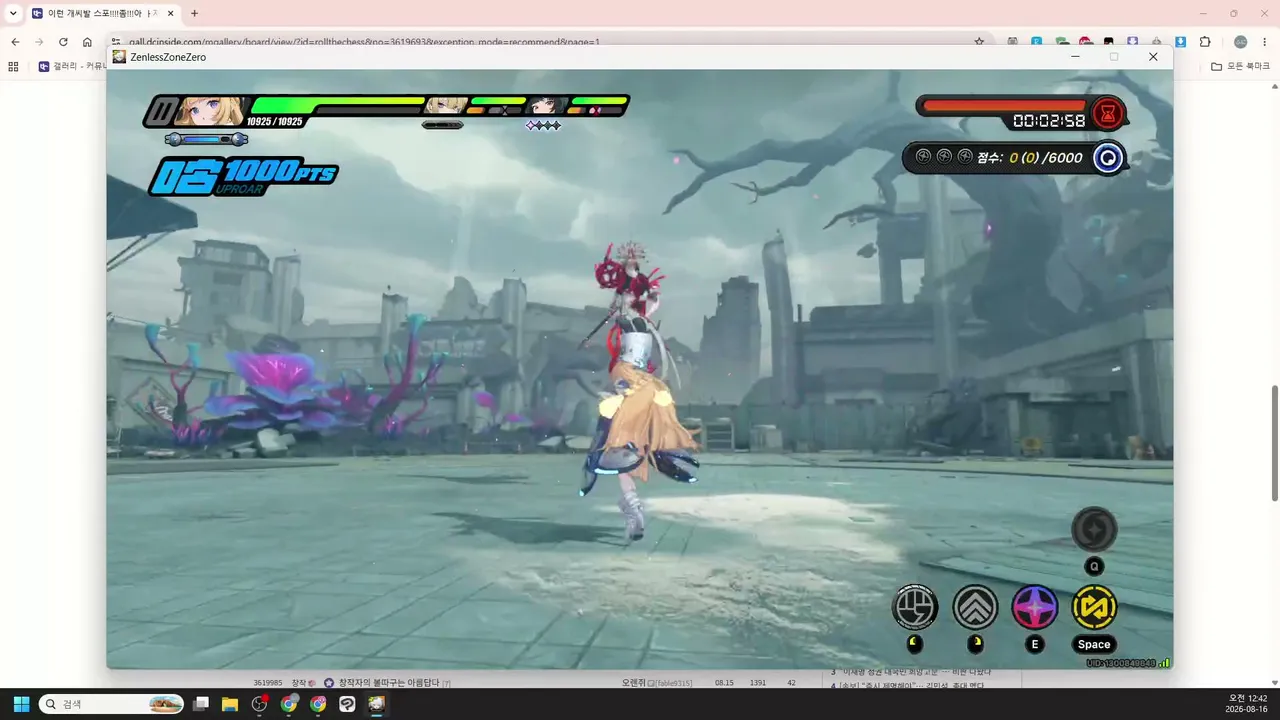Screen dimensions: 1280x720
Task: Bookmark this page with the star icon
Action: click(x=979, y=42)
